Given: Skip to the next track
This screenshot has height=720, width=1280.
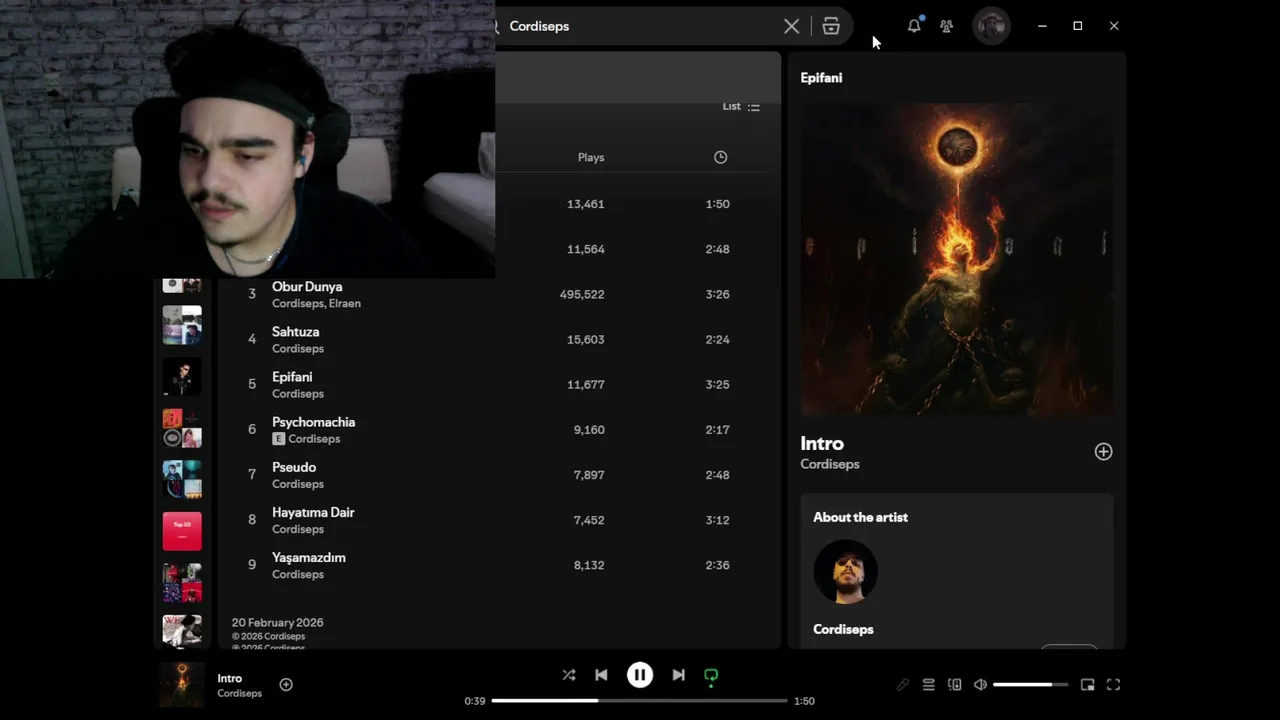Looking at the screenshot, I should pos(678,675).
